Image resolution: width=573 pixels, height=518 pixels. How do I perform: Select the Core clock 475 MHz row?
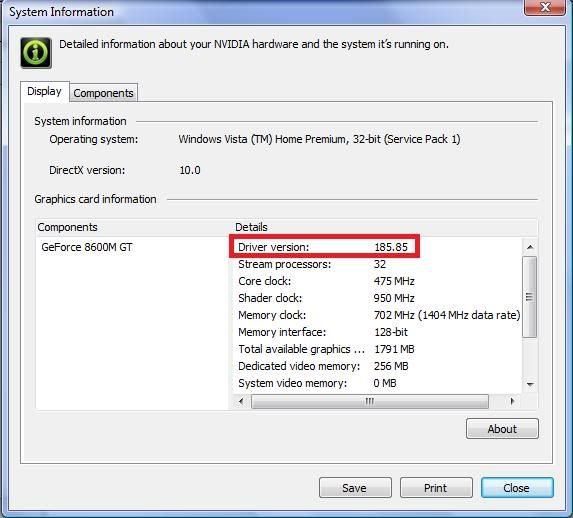click(x=377, y=281)
